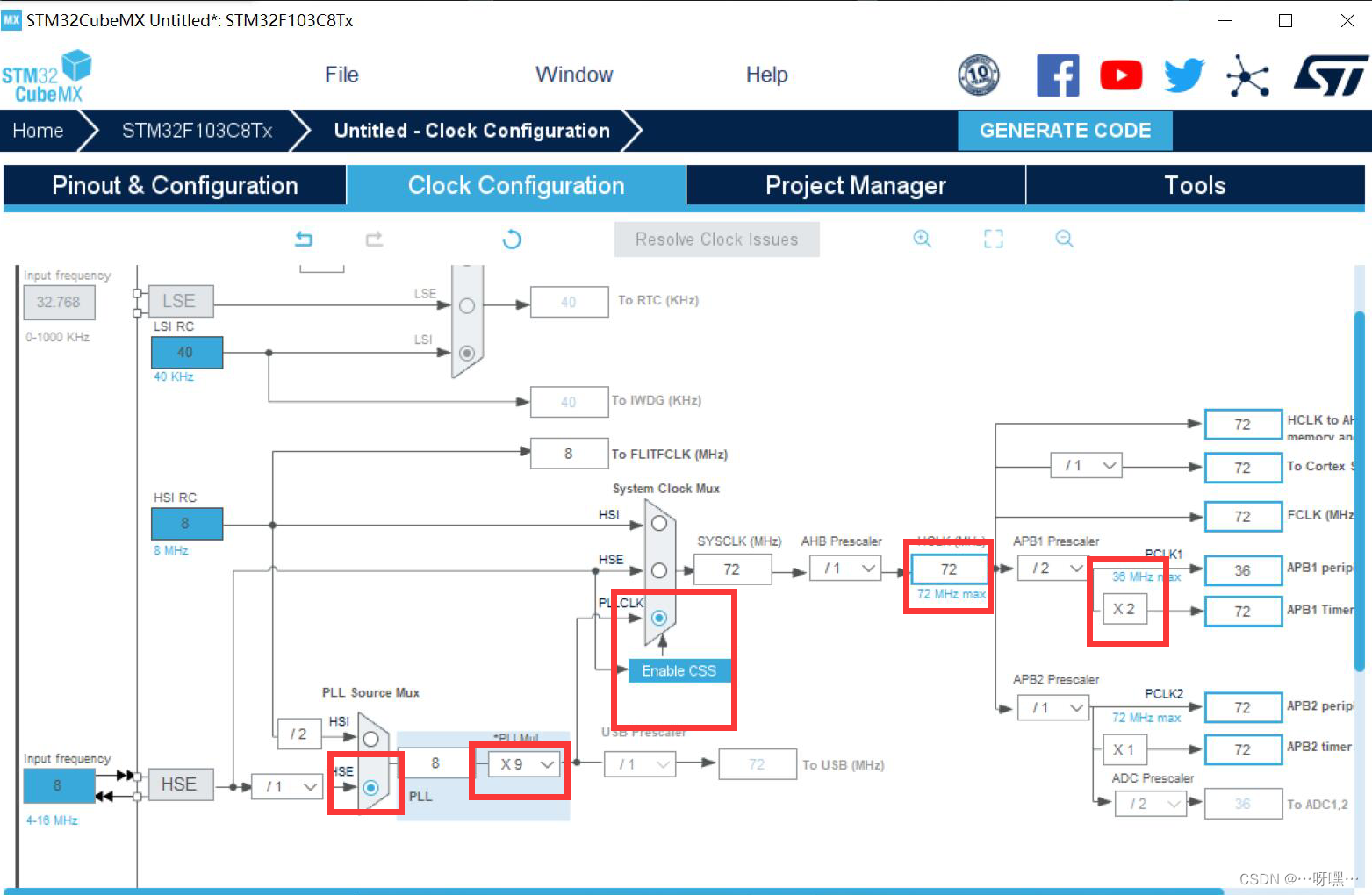Screen dimensions: 1372x895
Task: Open the YouTube channel icon
Action: [1121, 75]
